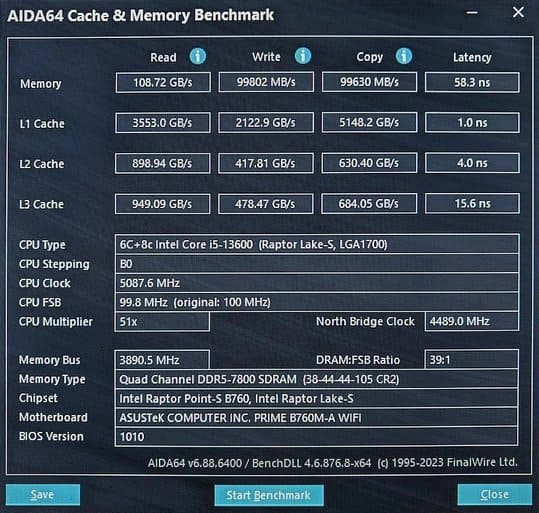Click the Close button at bottom right

[x=494, y=494]
